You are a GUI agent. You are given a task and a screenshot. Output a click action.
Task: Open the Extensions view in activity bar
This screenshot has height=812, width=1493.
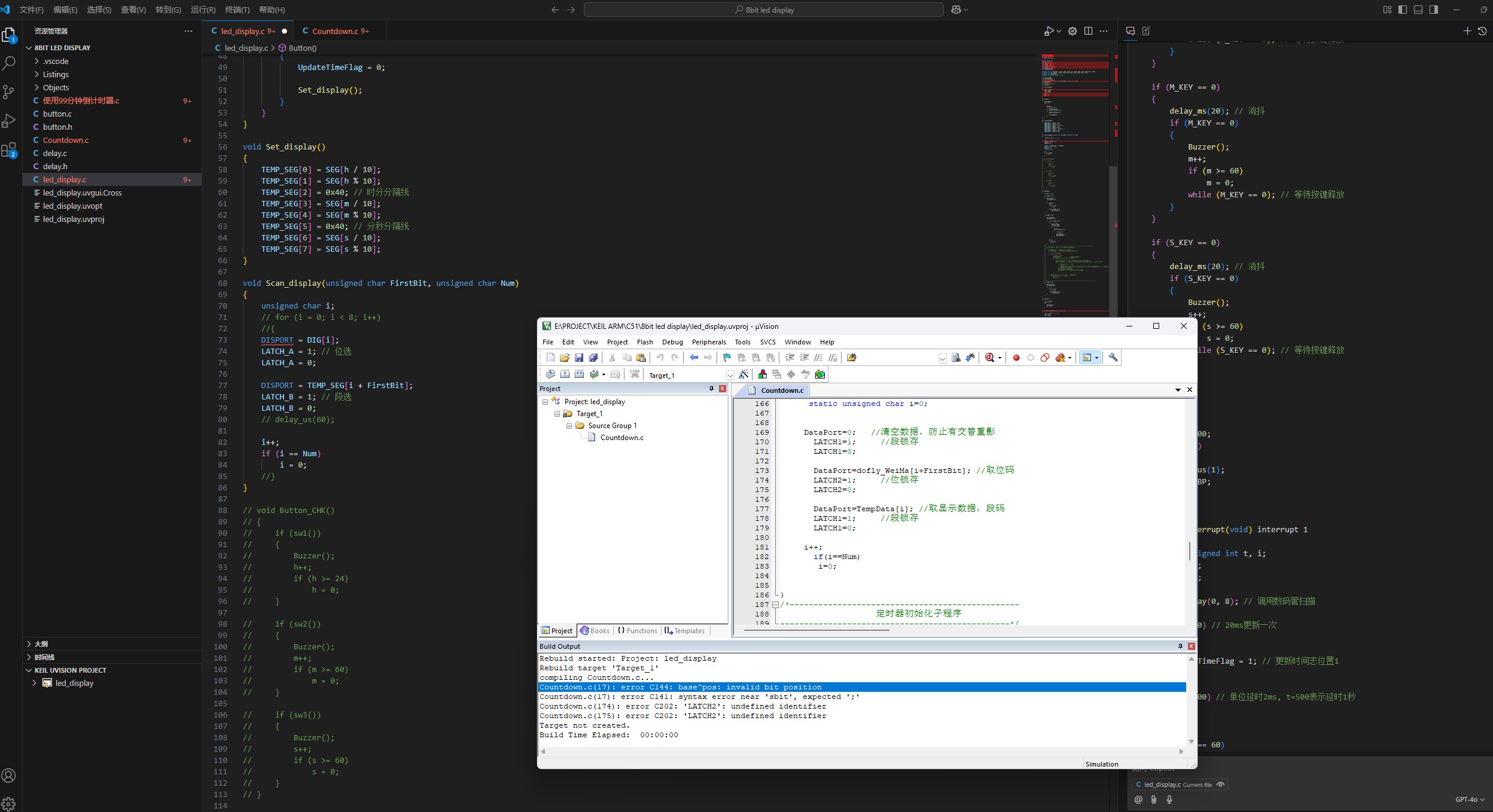pos(9,150)
